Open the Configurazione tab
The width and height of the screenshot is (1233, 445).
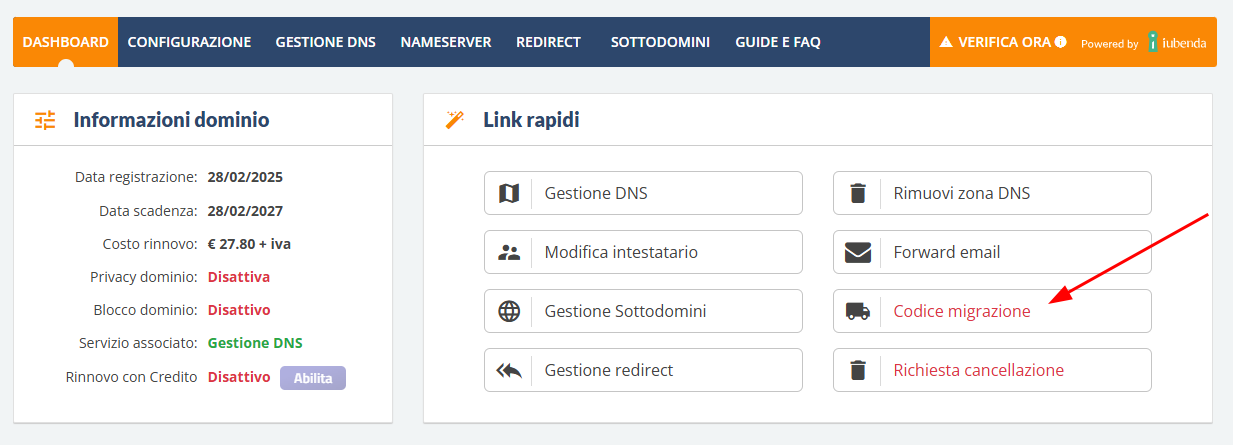coord(189,42)
